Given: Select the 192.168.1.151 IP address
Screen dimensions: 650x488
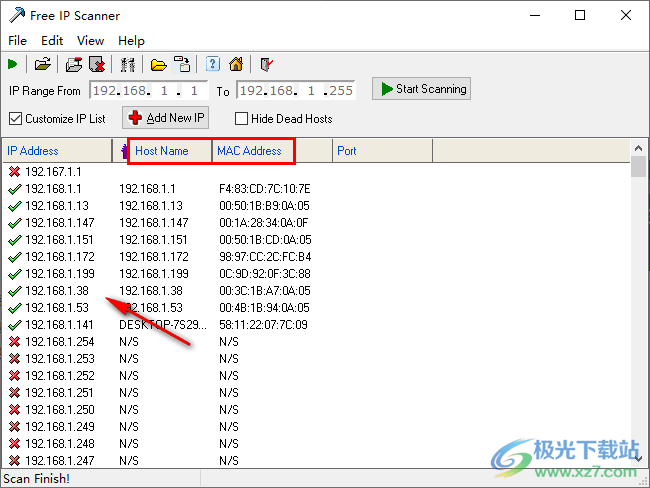Looking at the screenshot, I should coord(59,240).
